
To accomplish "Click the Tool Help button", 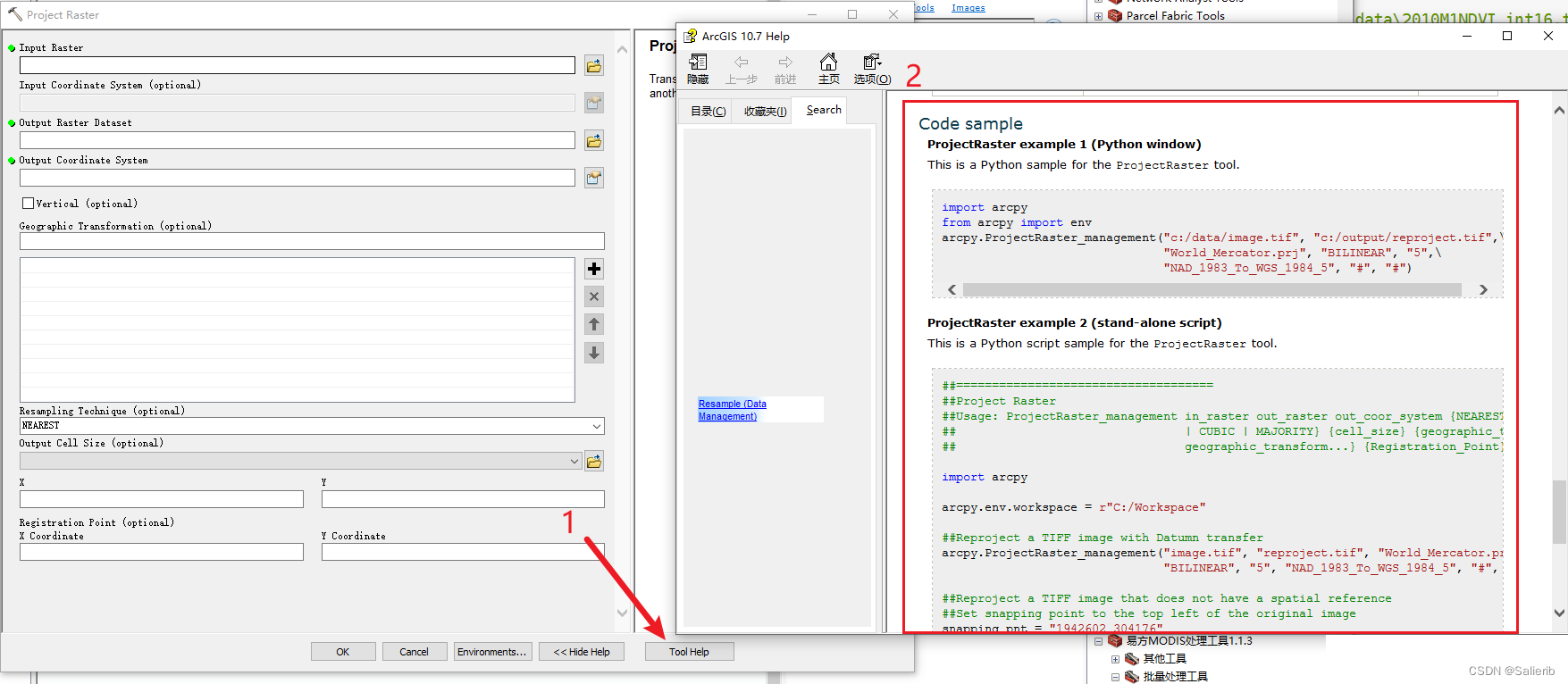I will click(689, 652).
